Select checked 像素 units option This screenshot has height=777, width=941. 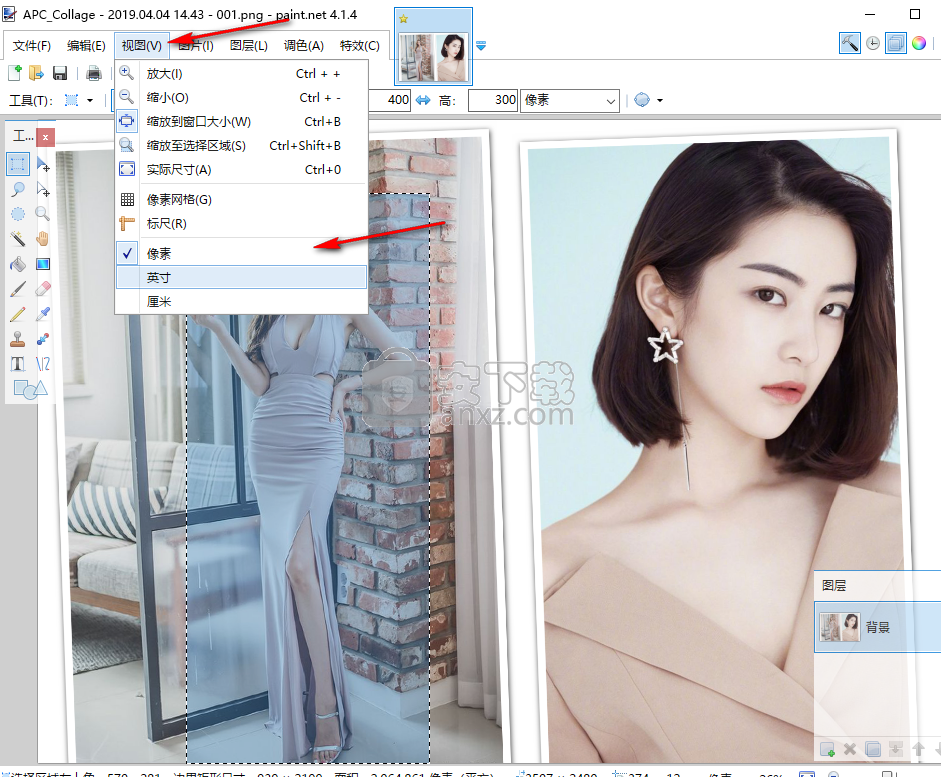click(x=241, y=253)
